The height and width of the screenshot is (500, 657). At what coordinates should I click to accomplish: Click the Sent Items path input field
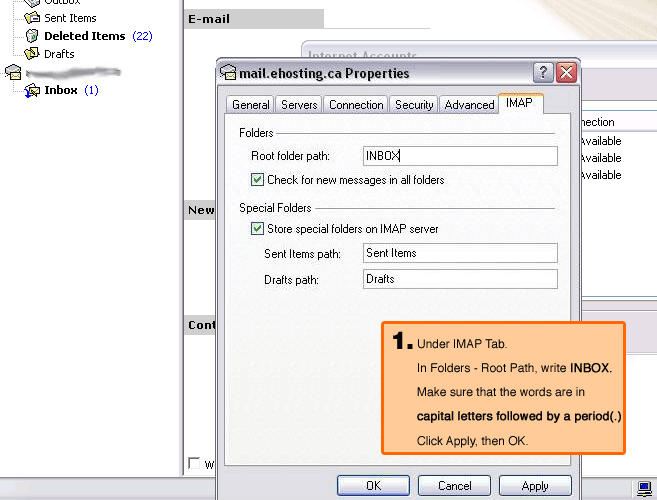460,253
